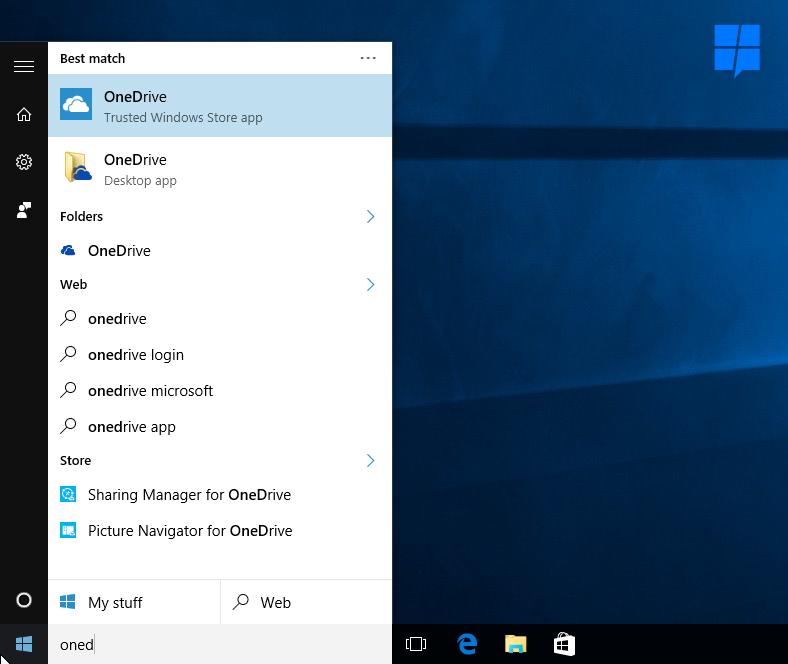Click the "Best match" heading text
Screen dimensions: 788x664
92,59
